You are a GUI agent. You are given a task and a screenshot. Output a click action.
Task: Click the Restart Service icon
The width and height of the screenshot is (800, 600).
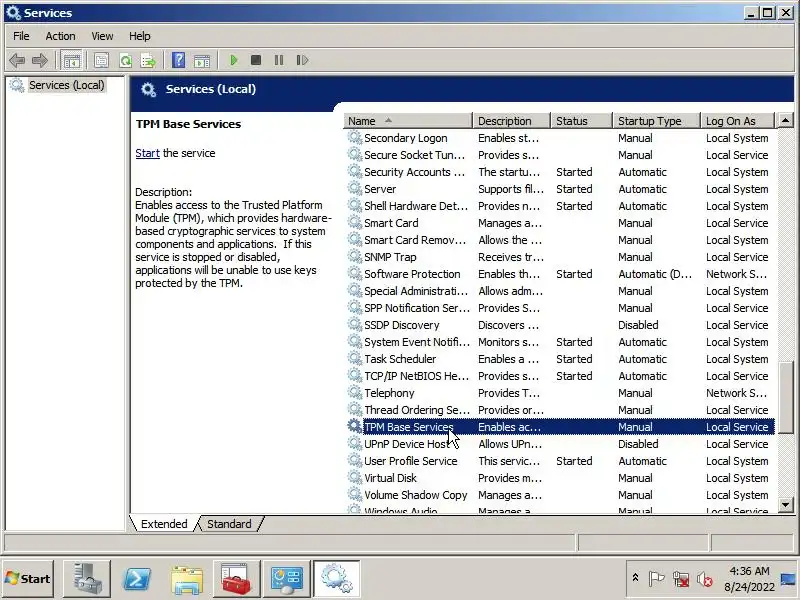point(302,60)
